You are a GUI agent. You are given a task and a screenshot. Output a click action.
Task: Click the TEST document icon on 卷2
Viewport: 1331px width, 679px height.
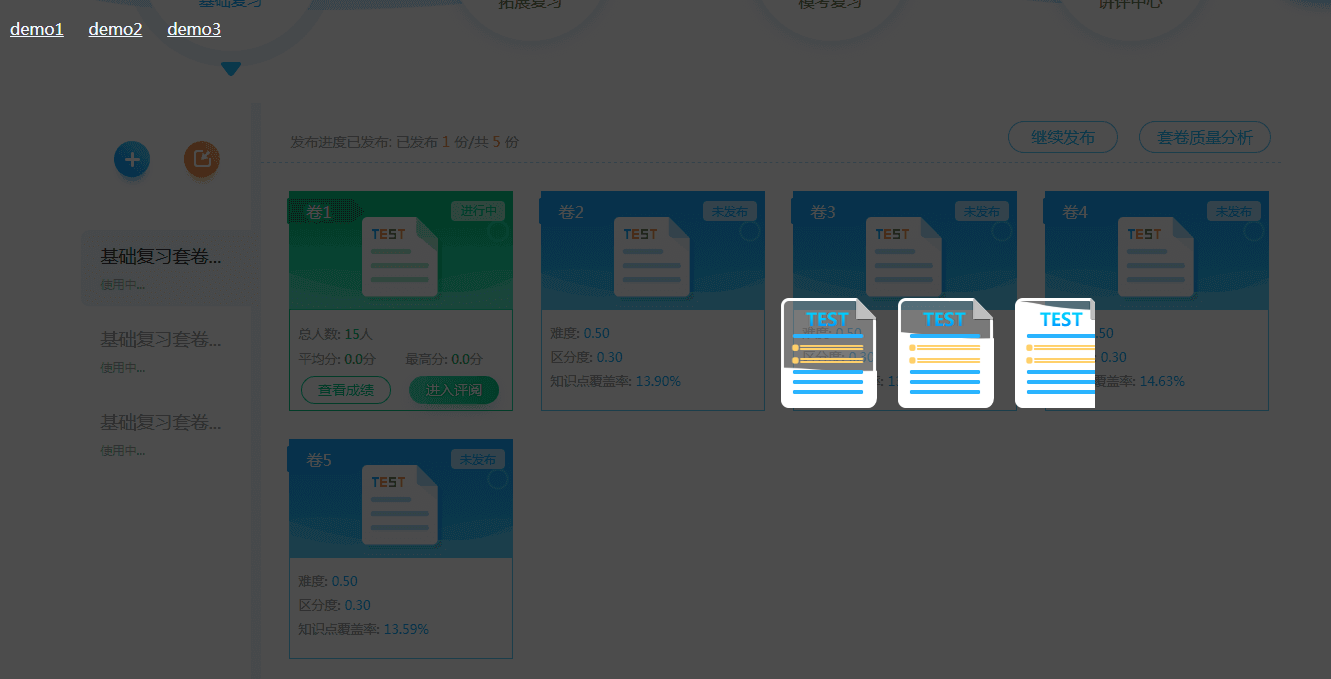click(652, 257)
